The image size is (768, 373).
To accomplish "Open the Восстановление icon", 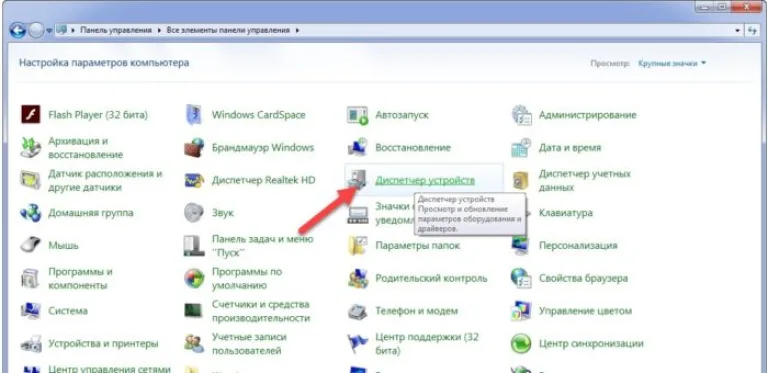I will 358,148.
